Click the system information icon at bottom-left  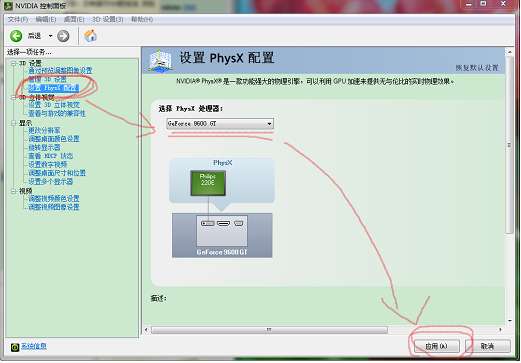click(x=15, y=347)
